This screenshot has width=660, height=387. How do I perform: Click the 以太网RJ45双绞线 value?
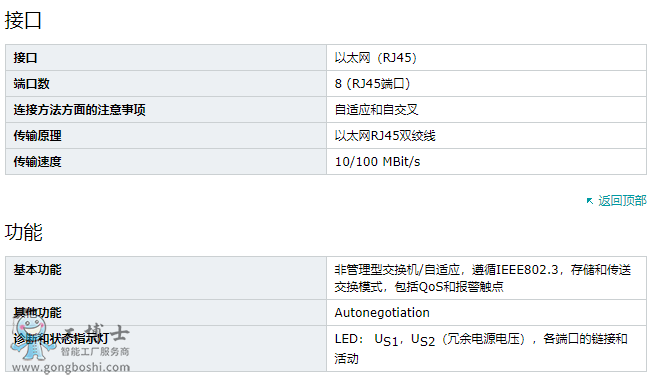coord(385,136)
